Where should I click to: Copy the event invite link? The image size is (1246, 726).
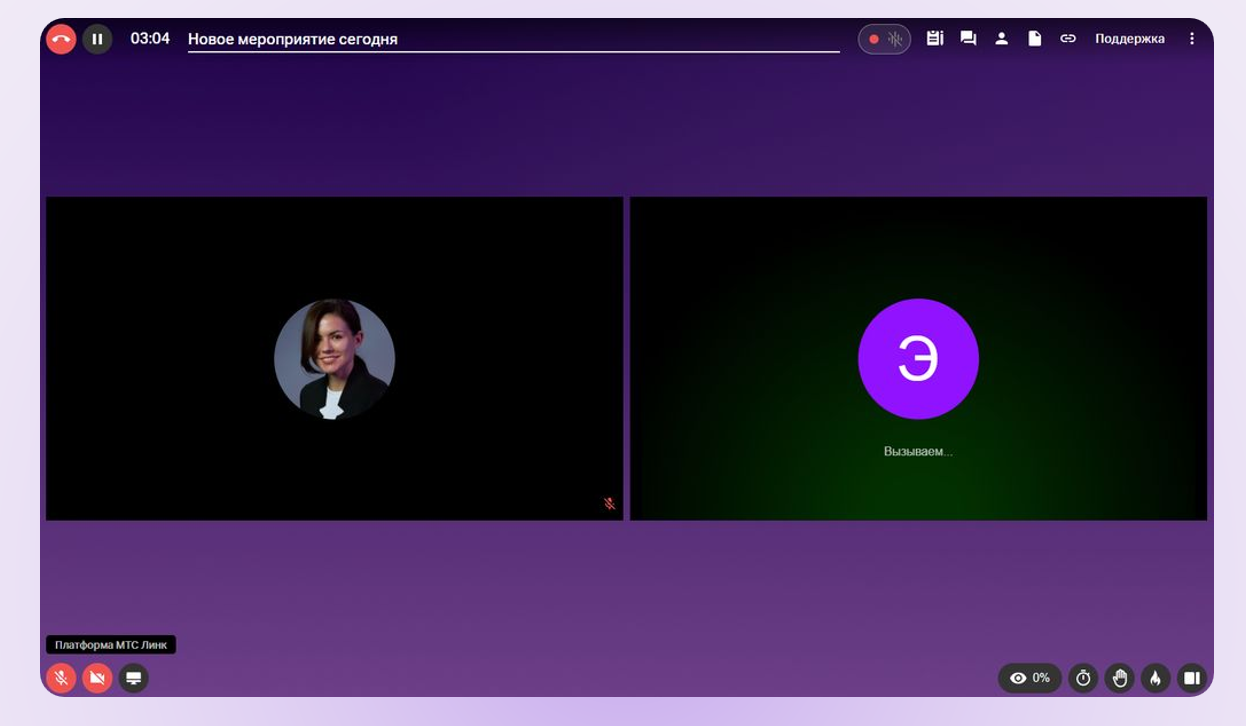1068,39
